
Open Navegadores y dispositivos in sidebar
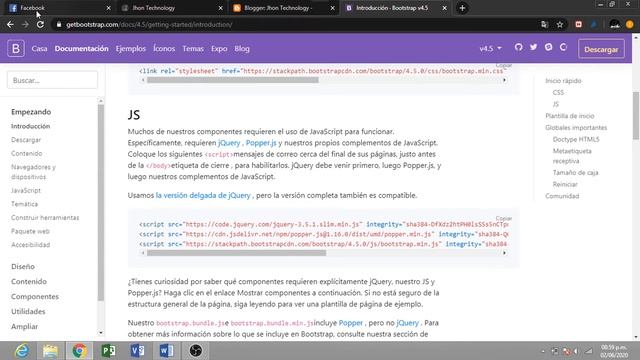click(33, 172)
